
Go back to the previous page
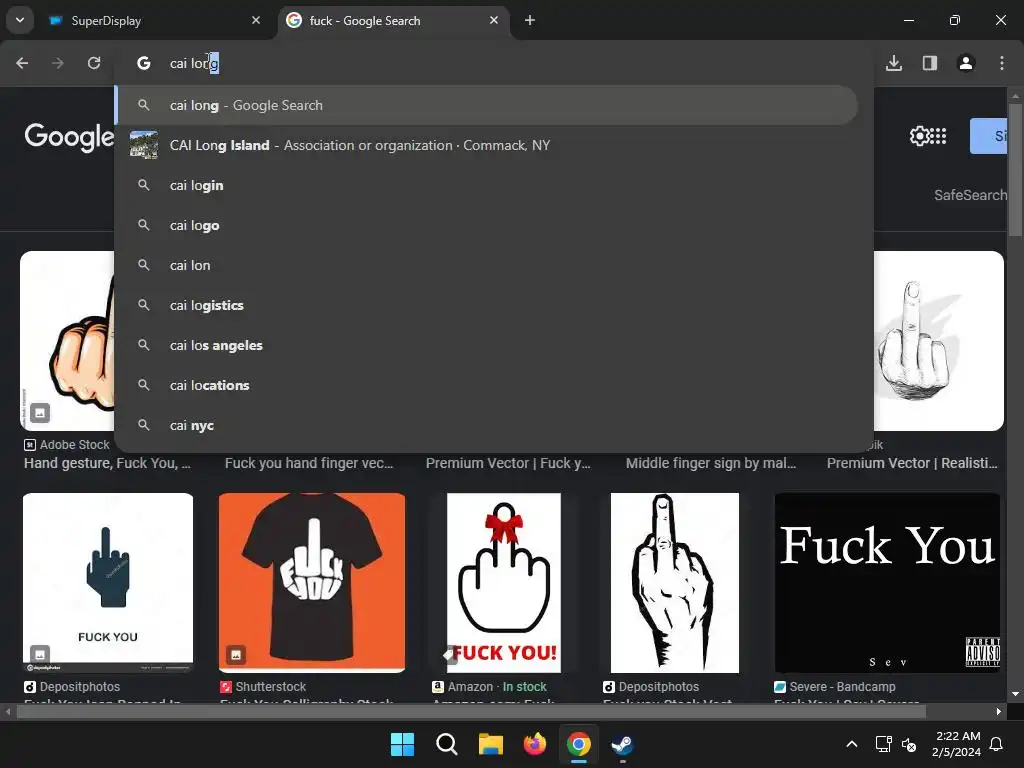click(x=22, y=63)
